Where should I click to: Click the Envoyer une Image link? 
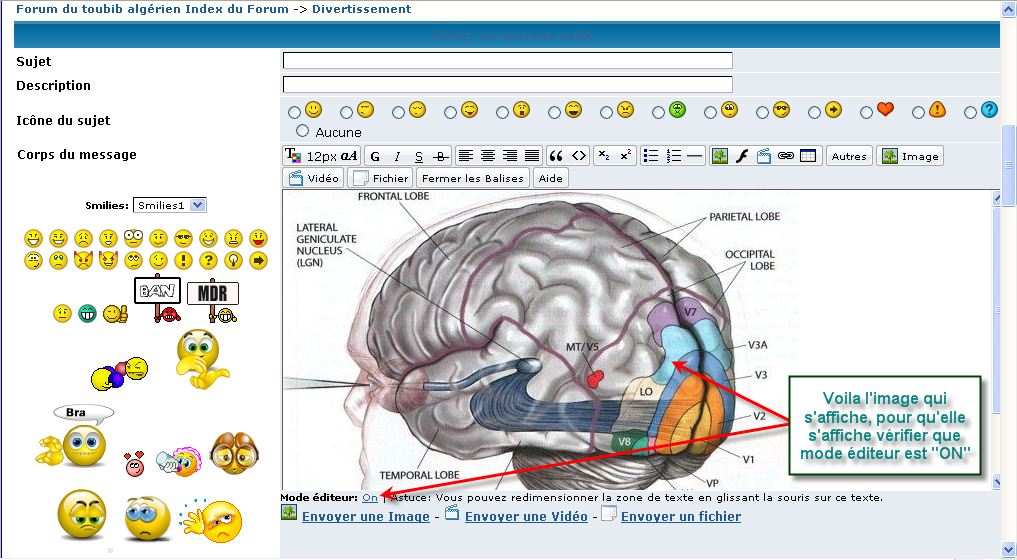(x=366, y=517)
